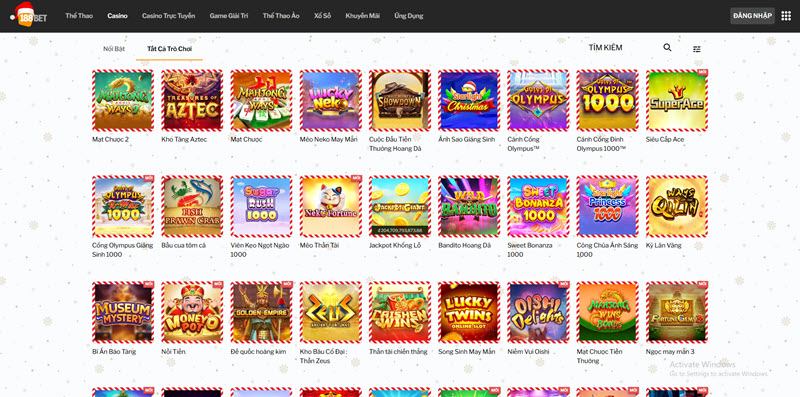The image size is (800, 397).
Task: Launch the Showdown game tile
Action: 400,101
